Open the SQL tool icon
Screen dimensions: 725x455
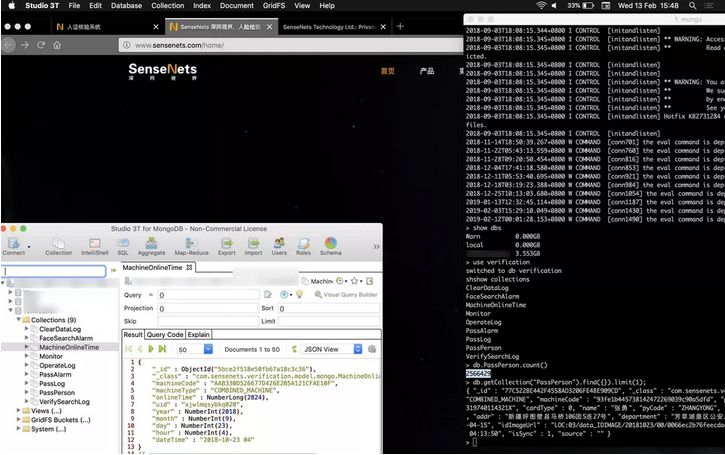tap(123, 246)
